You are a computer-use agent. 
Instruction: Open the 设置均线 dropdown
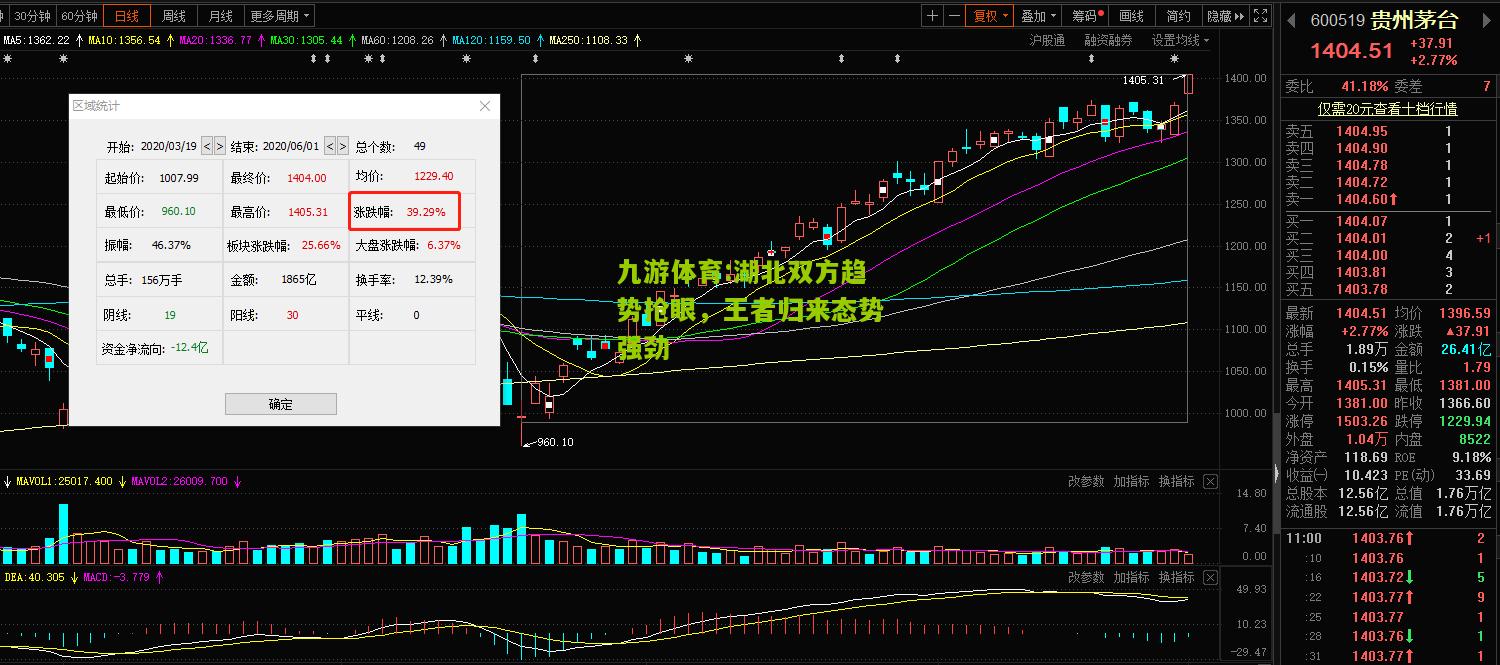(x=1180, y=40)
